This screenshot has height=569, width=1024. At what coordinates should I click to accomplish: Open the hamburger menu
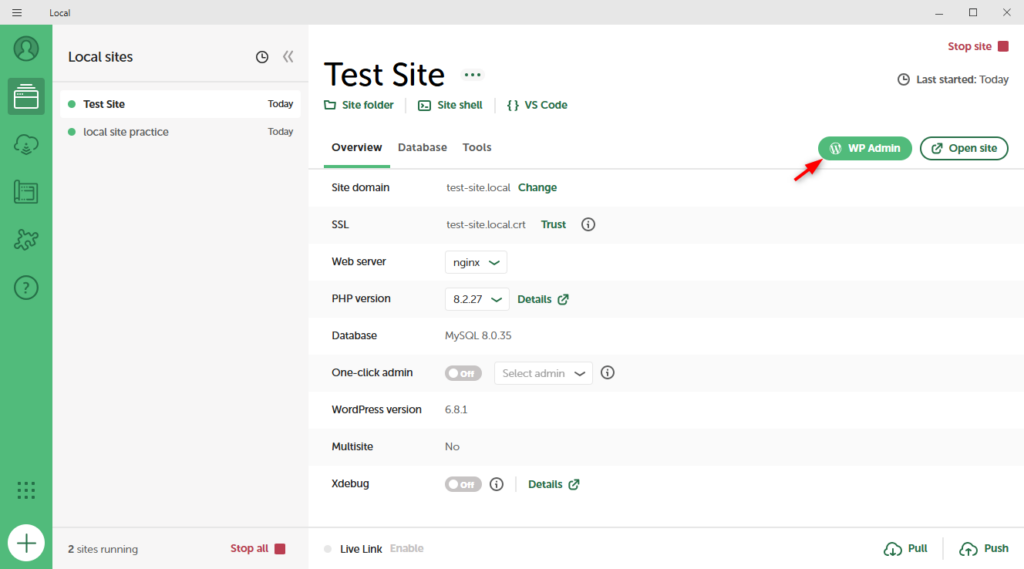click(x=17, y=12)
